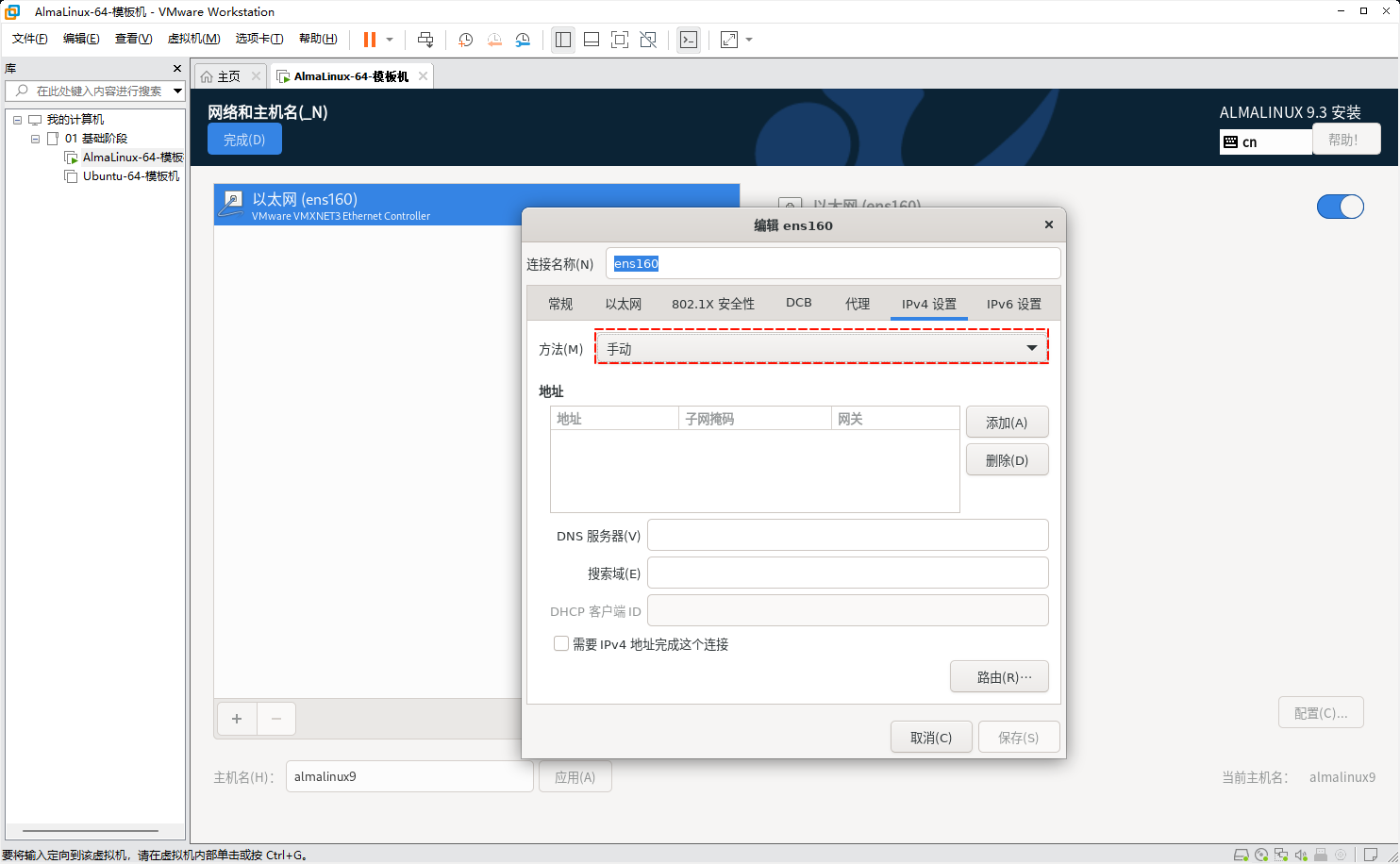Send Ctrl+Alt+Del to the virtual machine
The height and width of the screenshot is (864, 1400).
425,39
